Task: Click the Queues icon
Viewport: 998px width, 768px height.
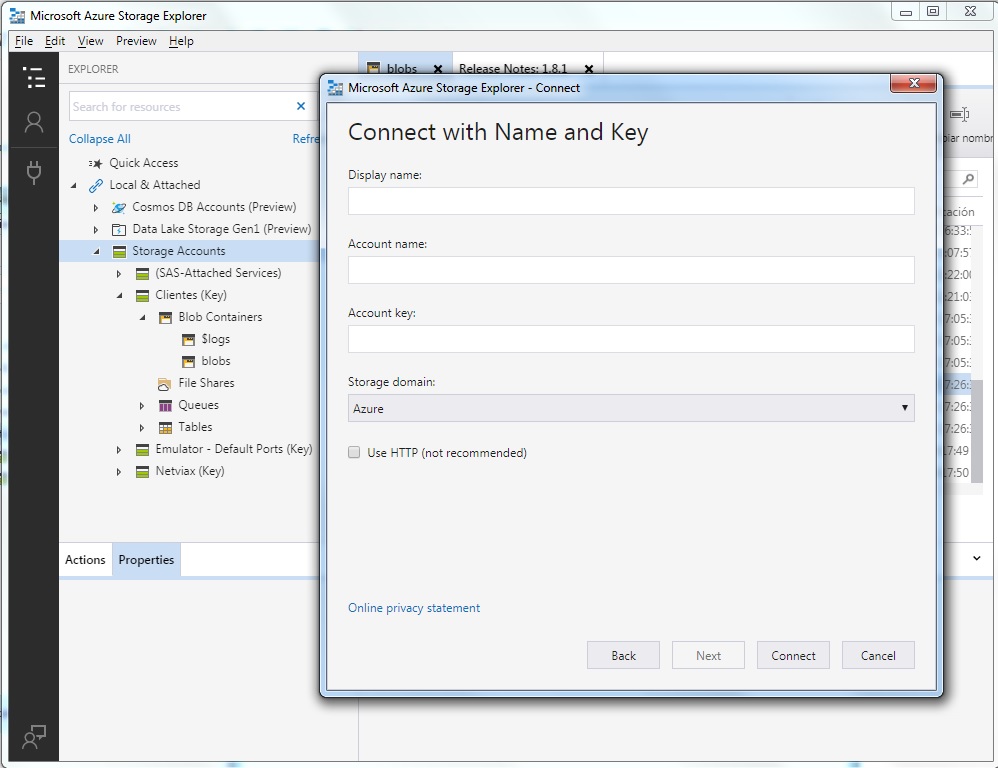Action: coord(165,405)
